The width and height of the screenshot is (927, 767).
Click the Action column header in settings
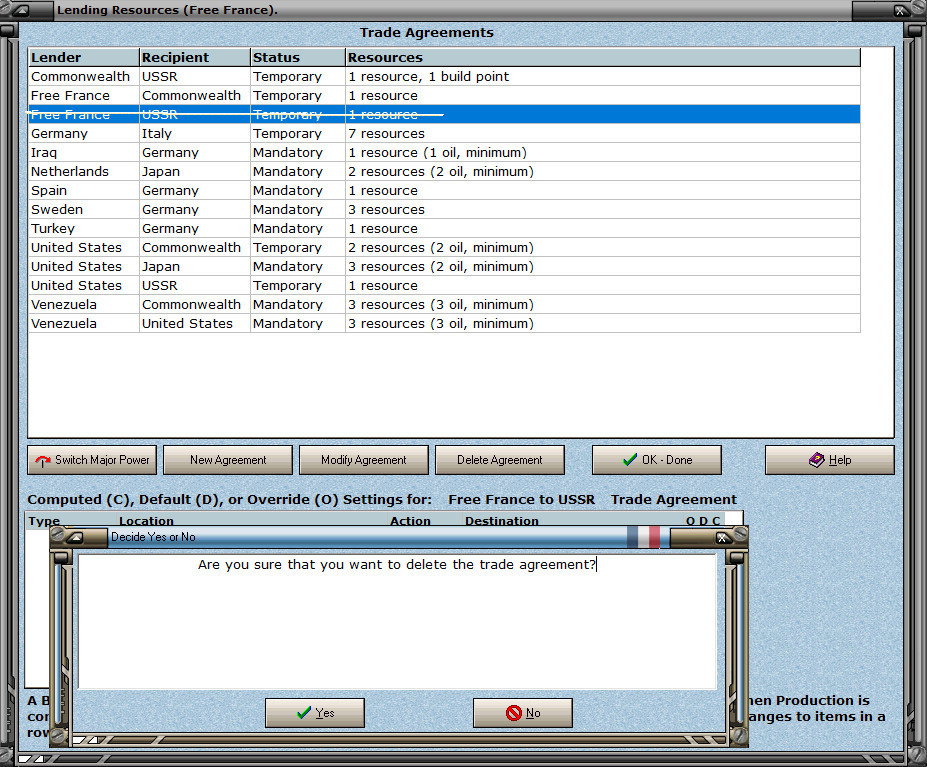pyautogui.click(x=410, y=520)
